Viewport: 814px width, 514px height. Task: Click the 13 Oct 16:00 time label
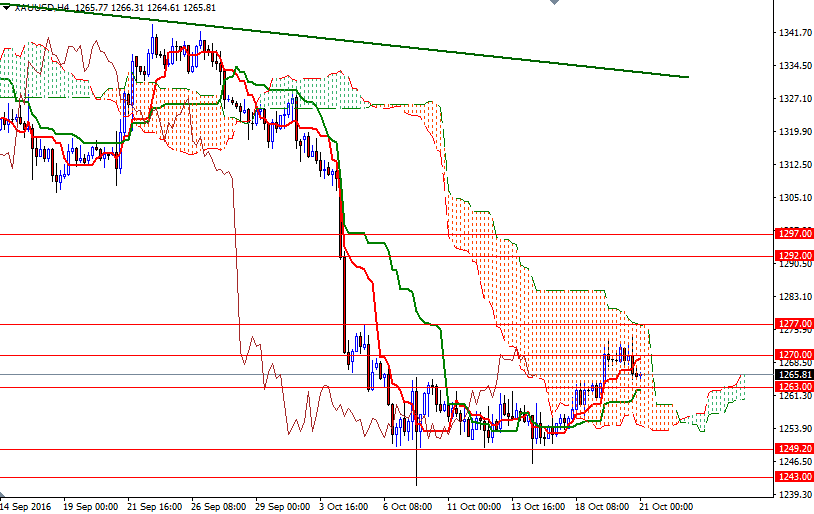click(537, 506)
